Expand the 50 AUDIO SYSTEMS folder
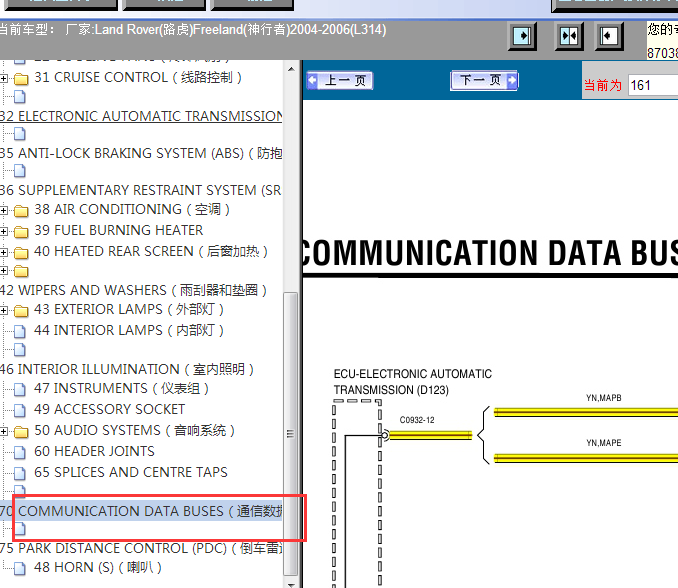This screenshot has width=678, height=588. pos(3,431)
